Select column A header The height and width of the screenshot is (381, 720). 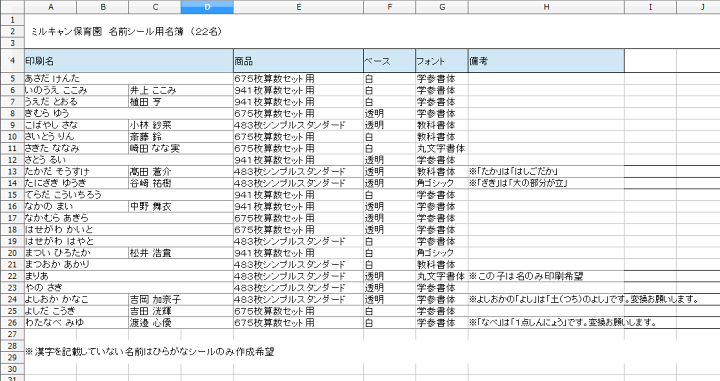coord(51,7)
